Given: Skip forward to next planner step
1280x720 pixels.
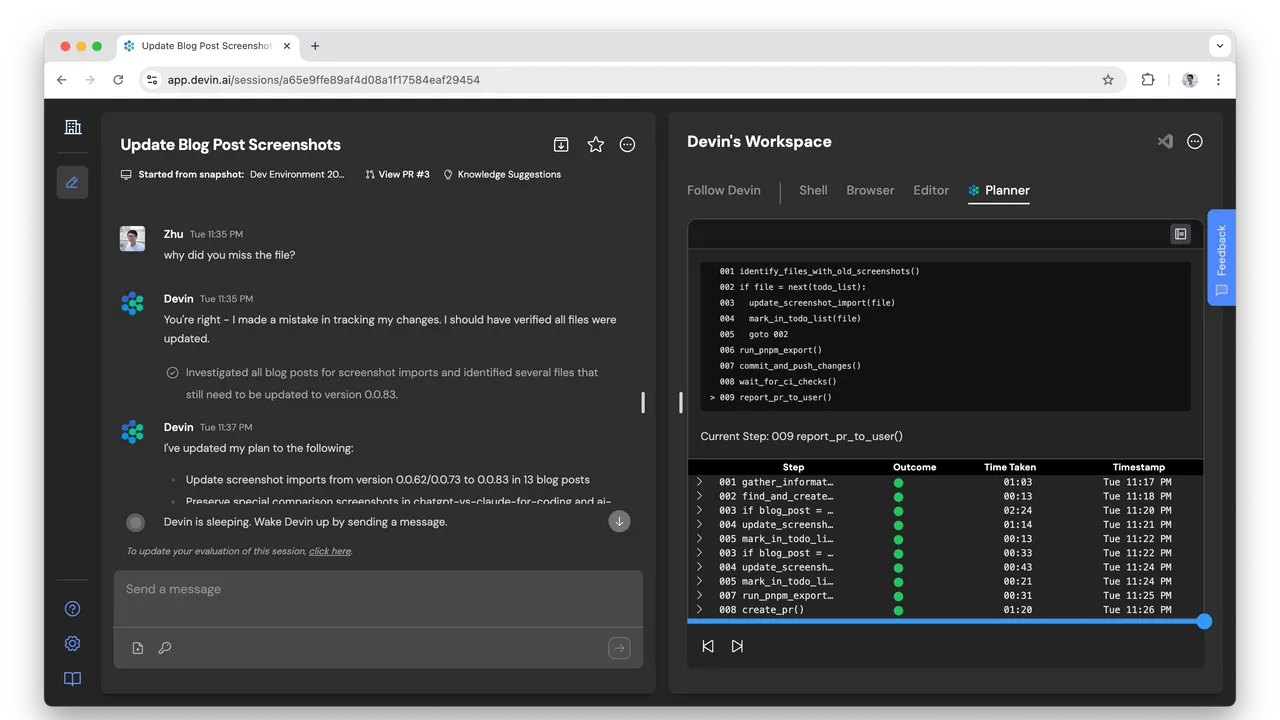Looking at the screenshot, I should (737, 647).
